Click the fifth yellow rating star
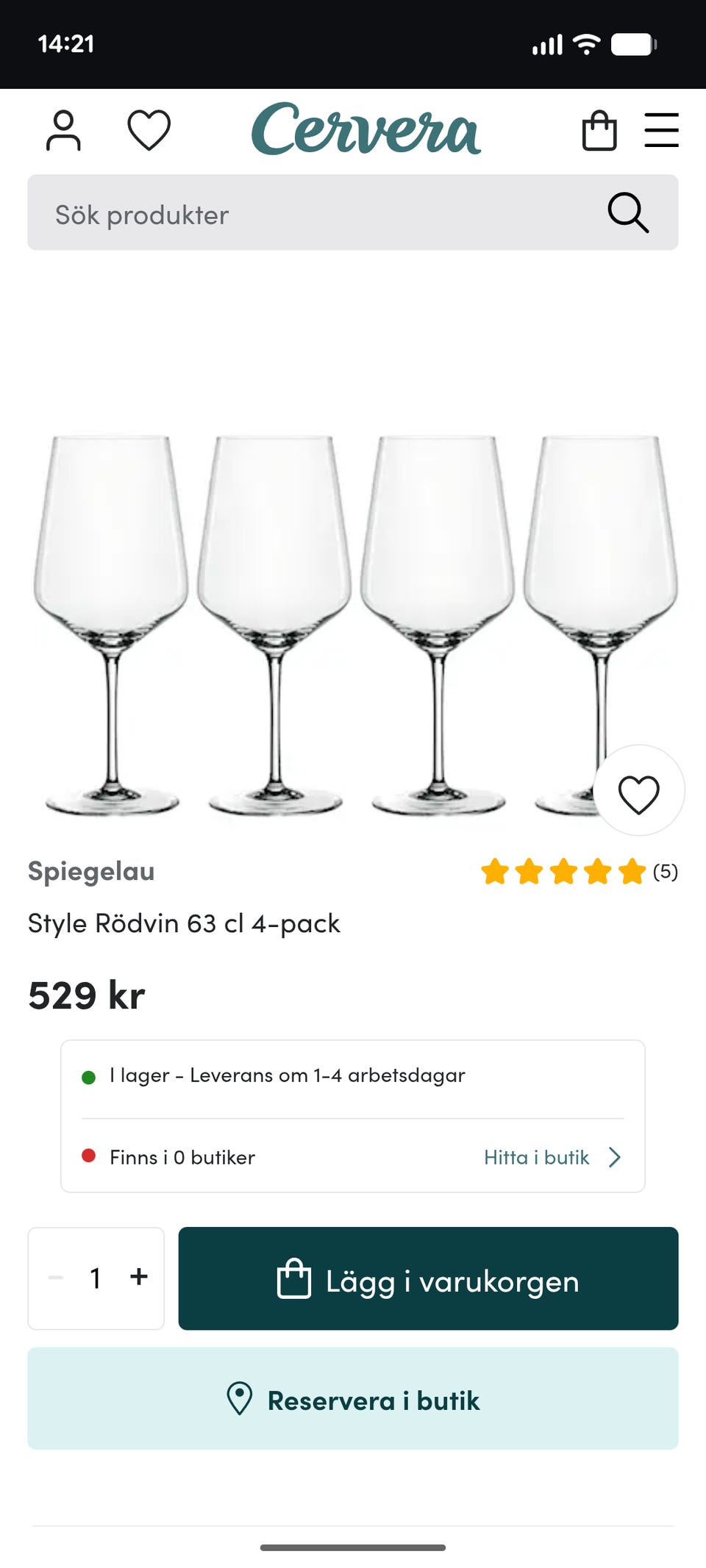Viewport: 706px width, 1568px height. point(630,871)
